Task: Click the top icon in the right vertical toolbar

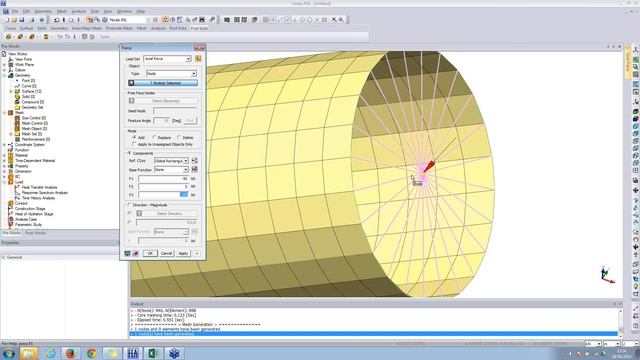Action: click(x=636, y=50)
